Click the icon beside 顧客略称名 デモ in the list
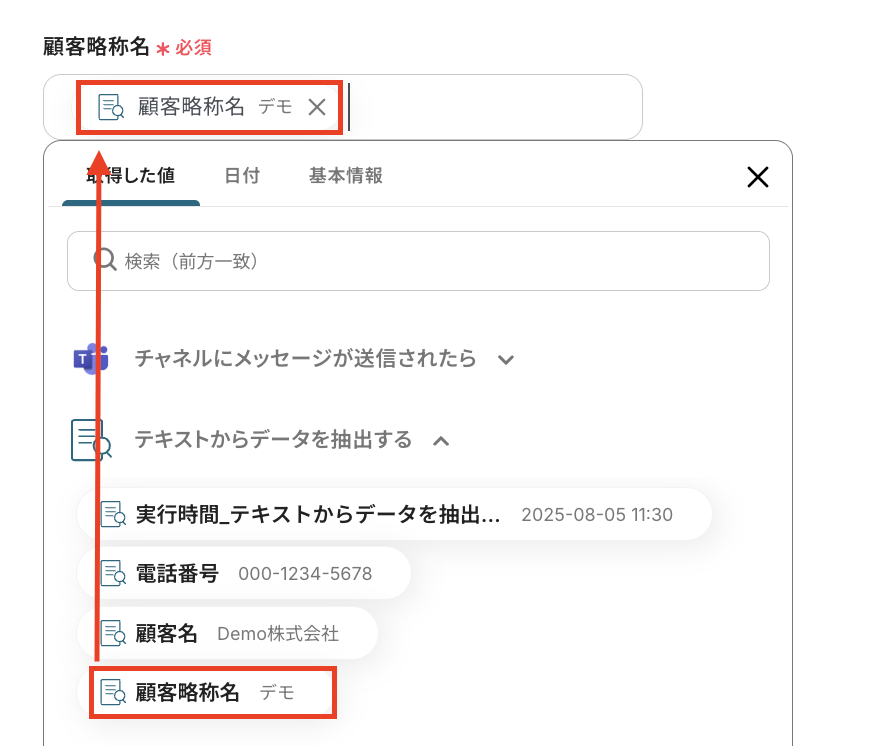This screenshot has width=890, height=746. 113,693
